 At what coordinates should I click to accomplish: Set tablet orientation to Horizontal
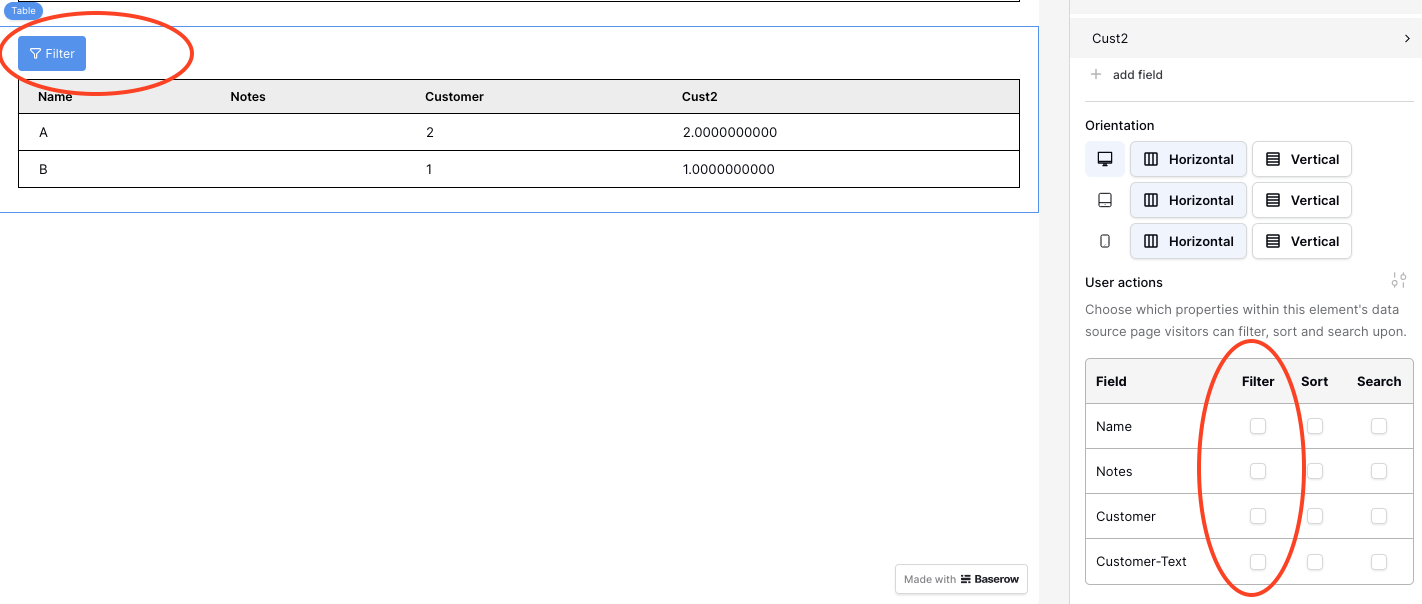click(x=1188, y=200)
